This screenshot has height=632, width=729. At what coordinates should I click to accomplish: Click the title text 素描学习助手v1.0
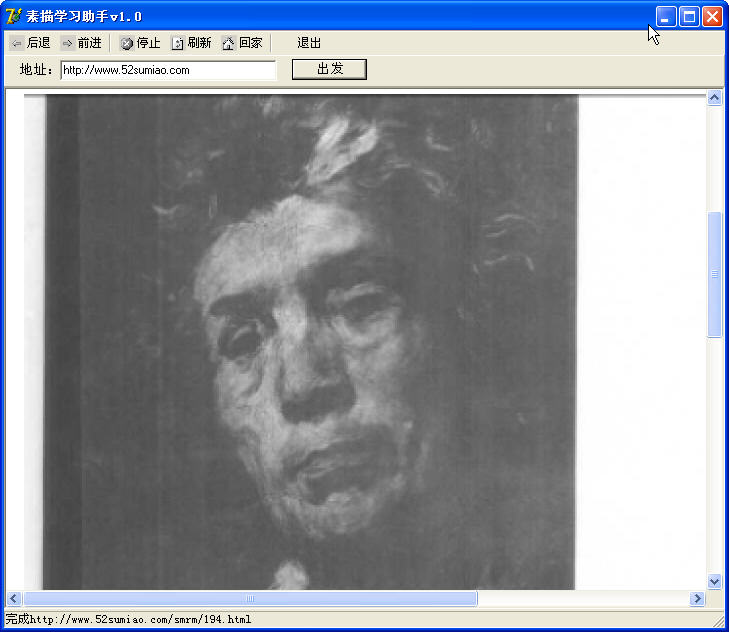[x=84, y=17]
